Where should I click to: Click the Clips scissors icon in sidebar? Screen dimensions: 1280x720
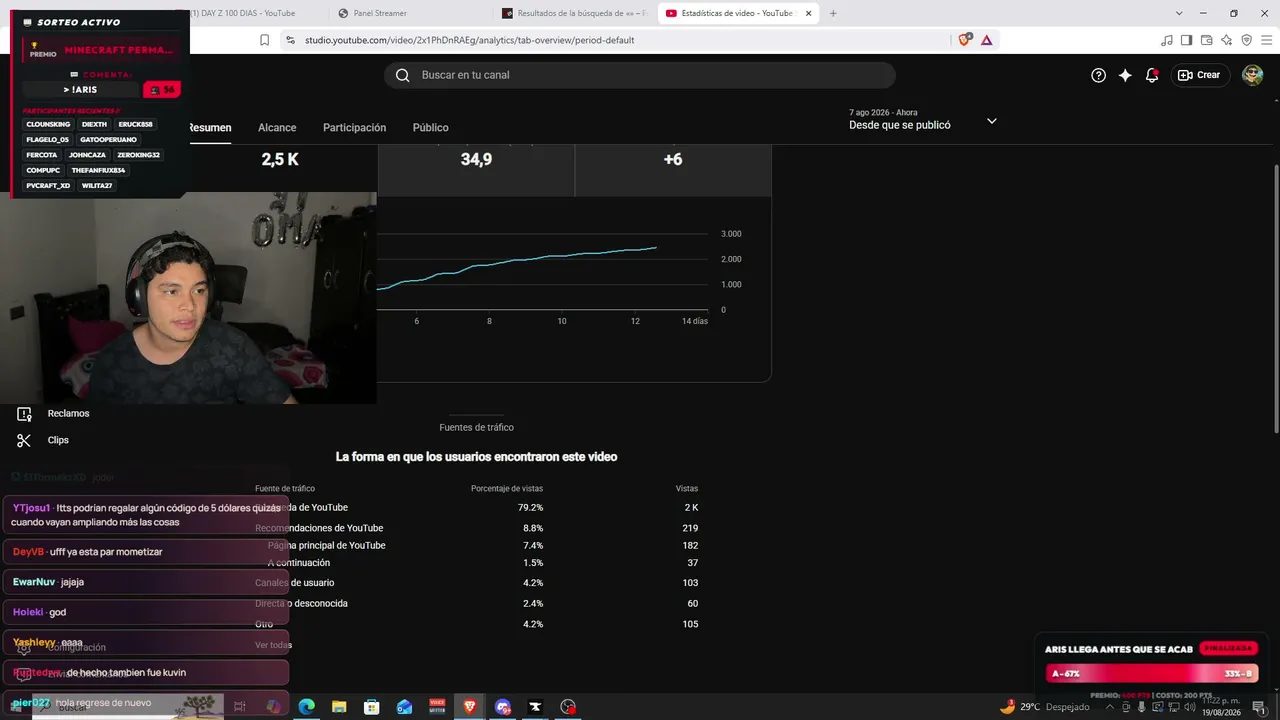(24, 440)
